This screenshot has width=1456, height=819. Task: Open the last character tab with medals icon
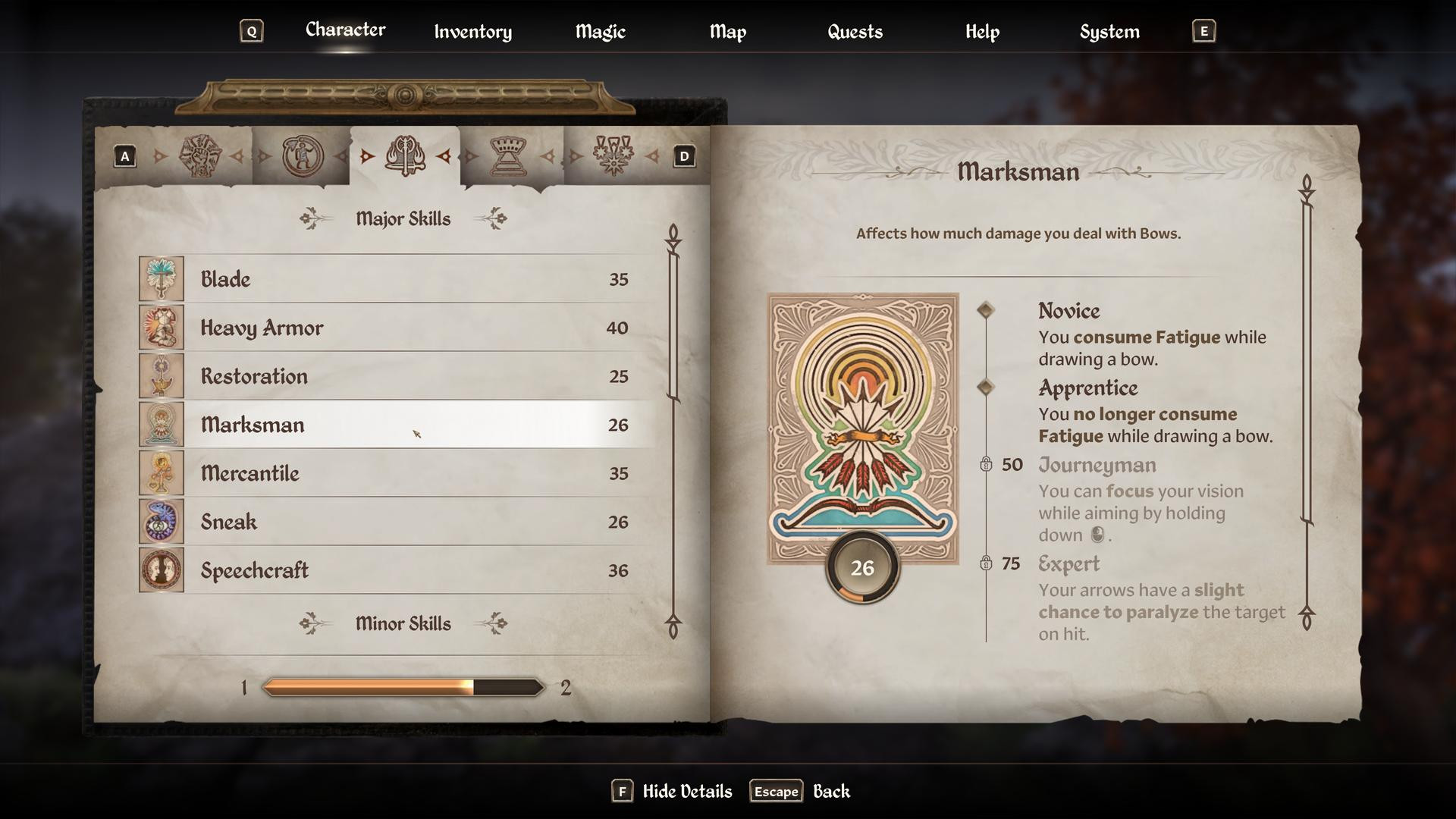pyautogui.click(x=613, y=155)
